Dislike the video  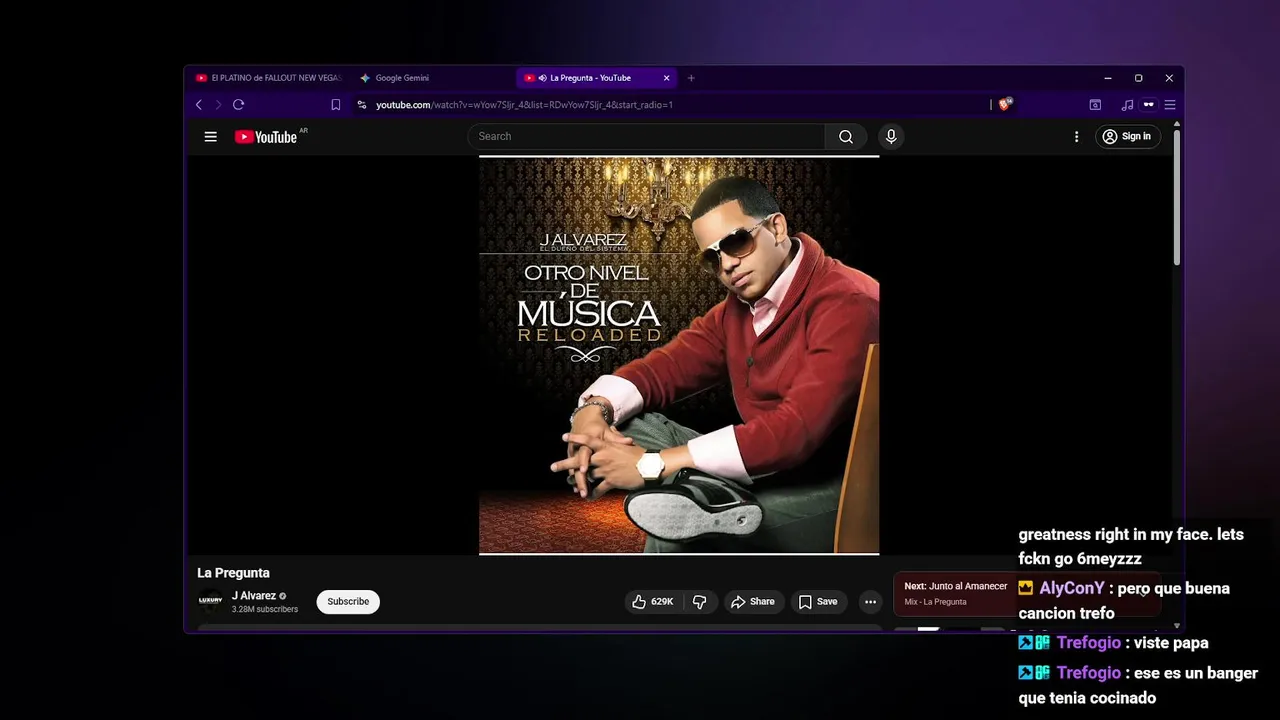[x=699, y=602]
